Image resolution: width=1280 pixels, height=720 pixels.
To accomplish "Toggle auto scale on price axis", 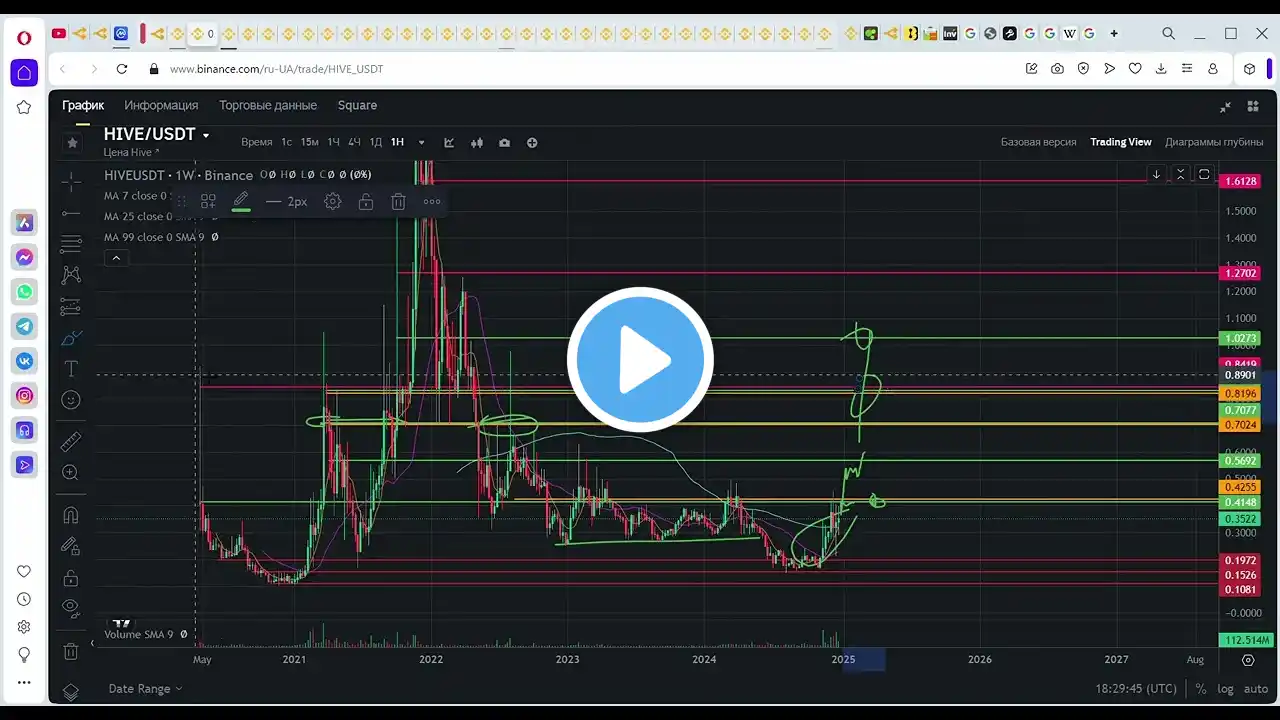I will (x=1256, y=689).
